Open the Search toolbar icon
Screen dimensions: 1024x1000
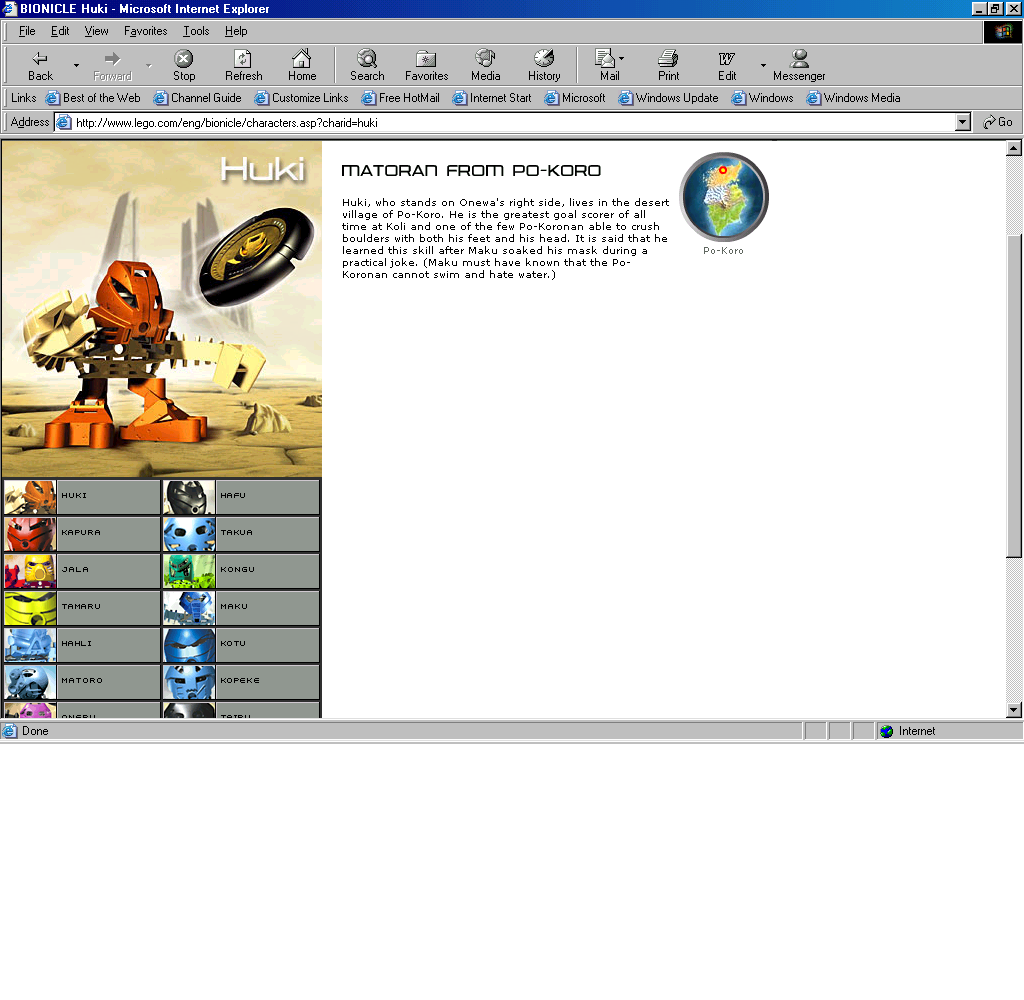pos(367,59)
